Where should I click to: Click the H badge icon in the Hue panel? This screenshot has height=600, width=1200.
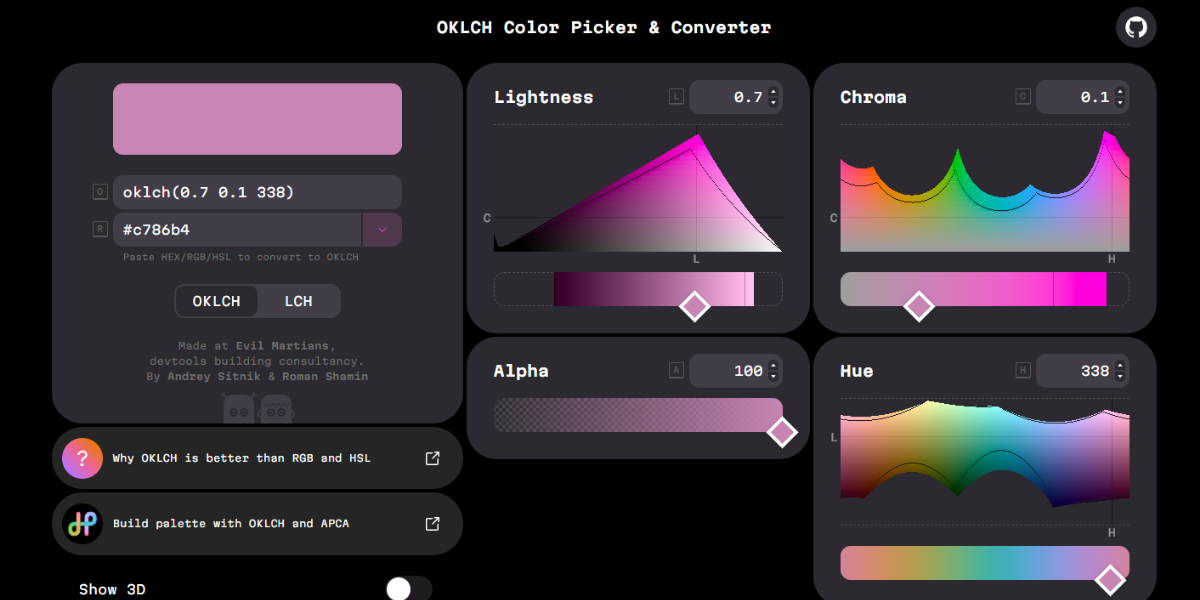1022,370
